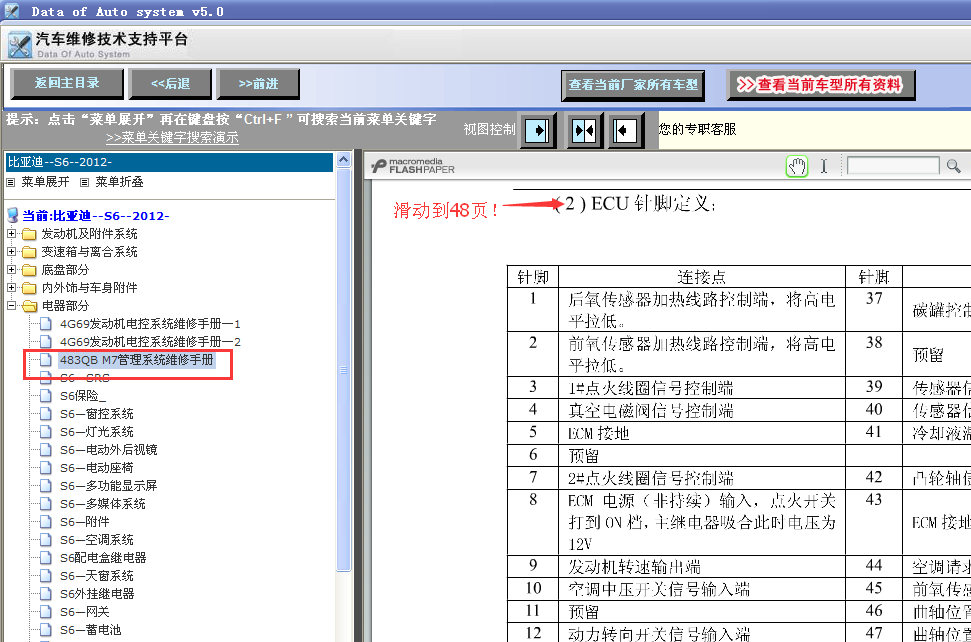Screen dimensions: 971x642
Task: Click folder icon of 内外饰与车身附件
Action: point(29,288)
